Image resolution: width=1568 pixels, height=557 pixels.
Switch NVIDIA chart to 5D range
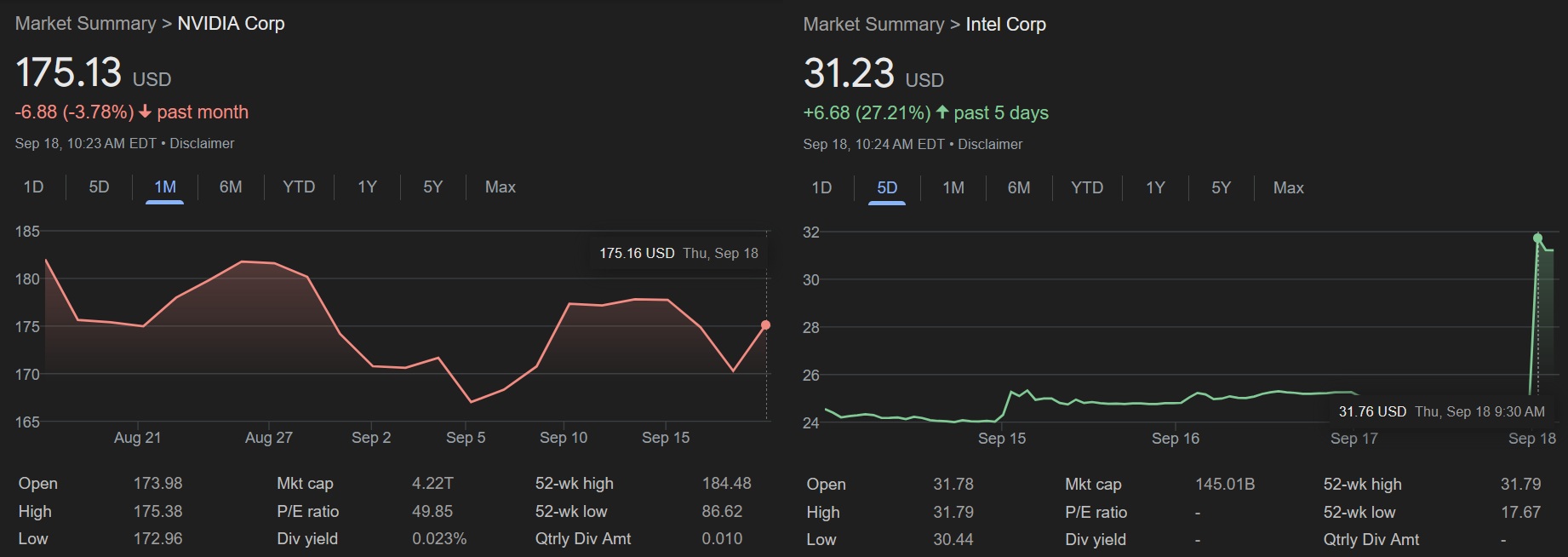point(99,187)
